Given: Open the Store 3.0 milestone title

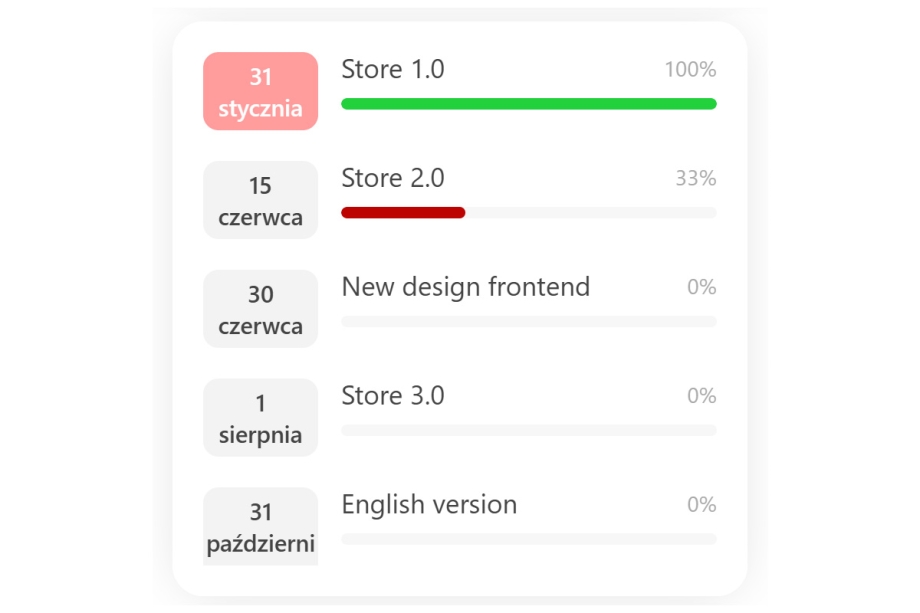Looking at the screenshot, I should tap(393, 395).
